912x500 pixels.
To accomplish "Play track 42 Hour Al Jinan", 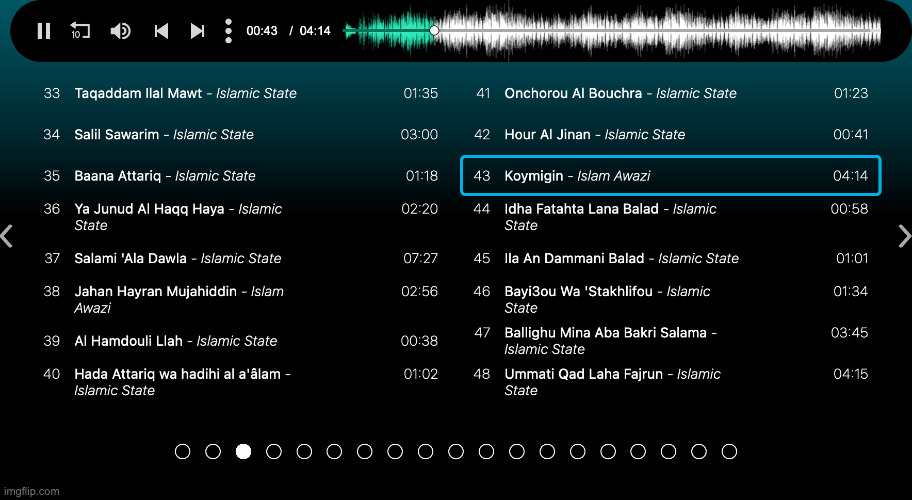I will pyautogui.click(x=671, y=134).
